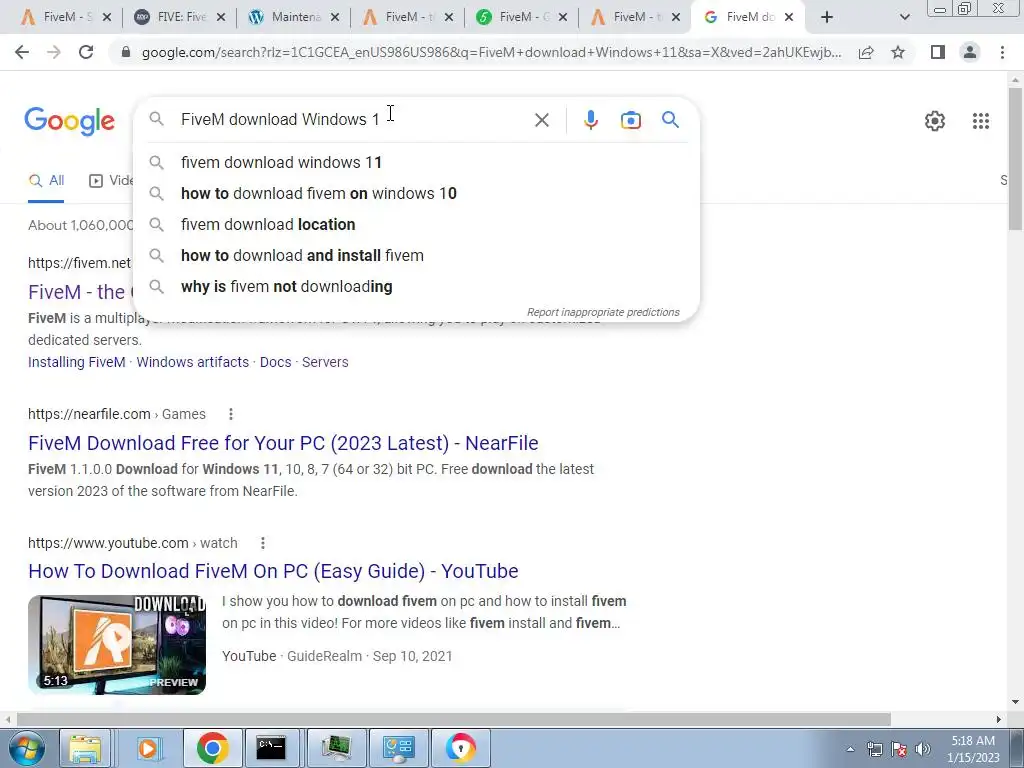
Task: Click the scroll-right arrow at page bottom
Action: [998, 719]
